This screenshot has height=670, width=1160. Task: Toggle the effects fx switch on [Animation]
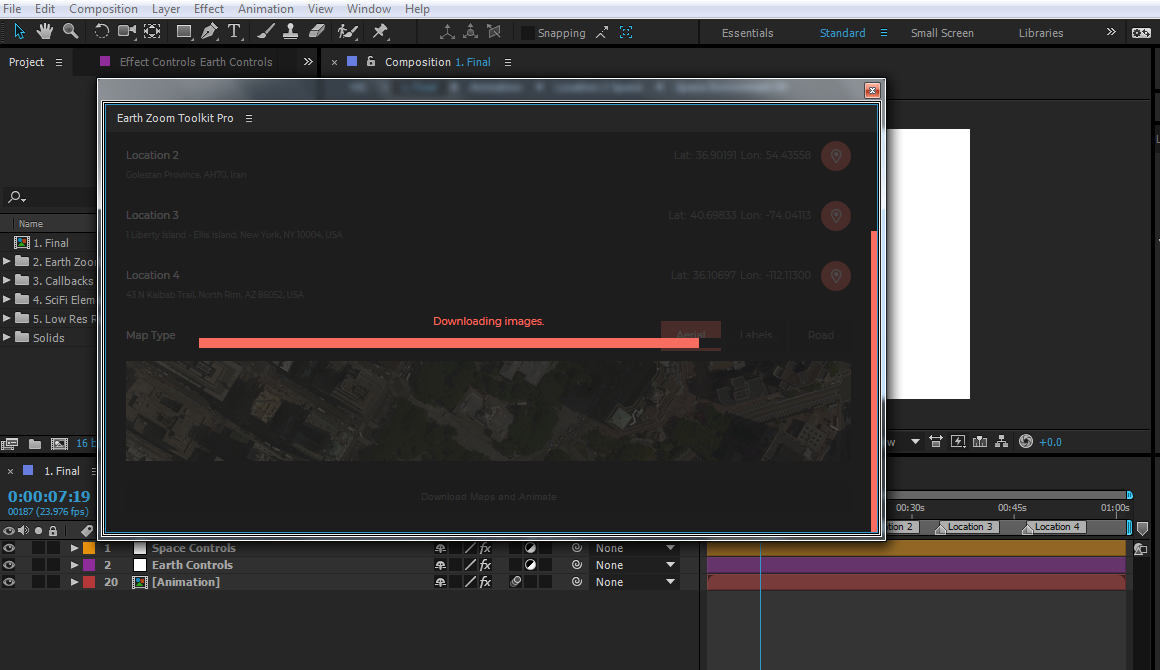[485, 582]
